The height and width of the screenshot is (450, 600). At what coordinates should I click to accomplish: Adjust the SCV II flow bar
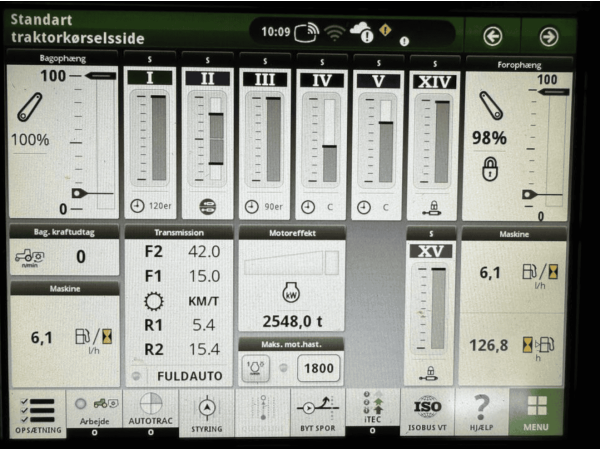[216, 139]
